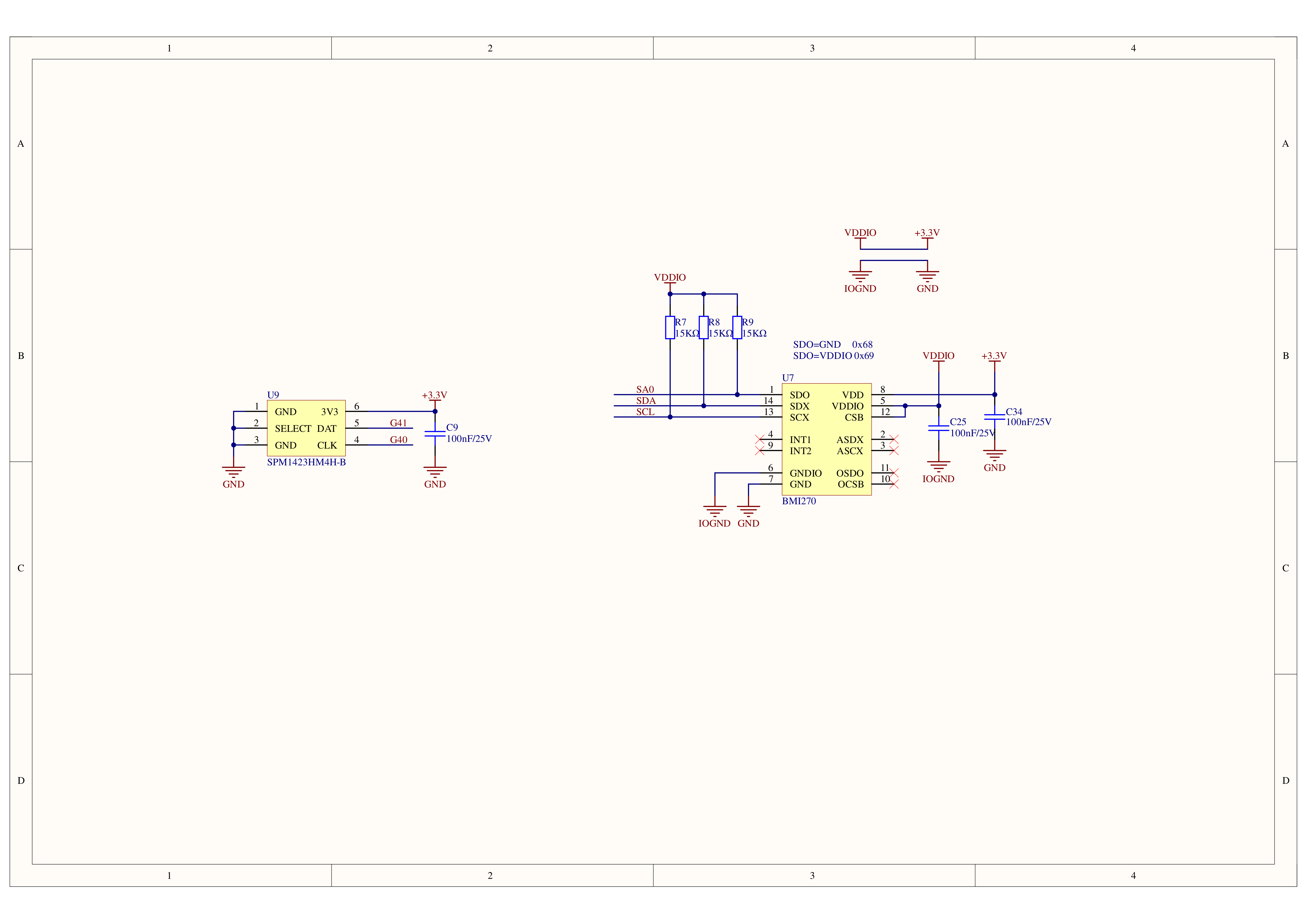Click the SDX pin name on U7

[800, 406]
